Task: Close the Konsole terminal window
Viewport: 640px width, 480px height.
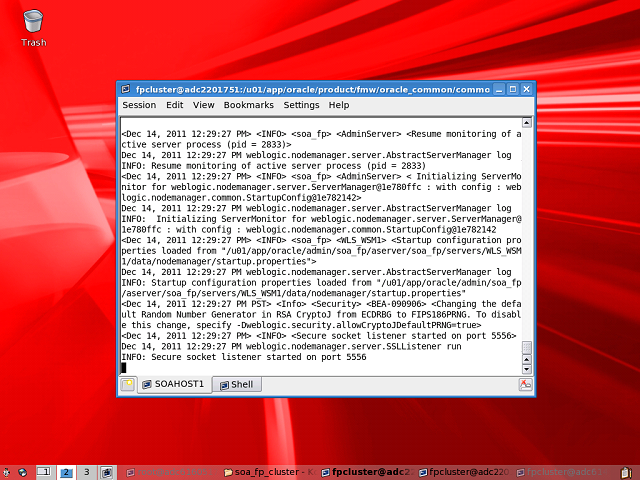Action: [x=527, y=89]
